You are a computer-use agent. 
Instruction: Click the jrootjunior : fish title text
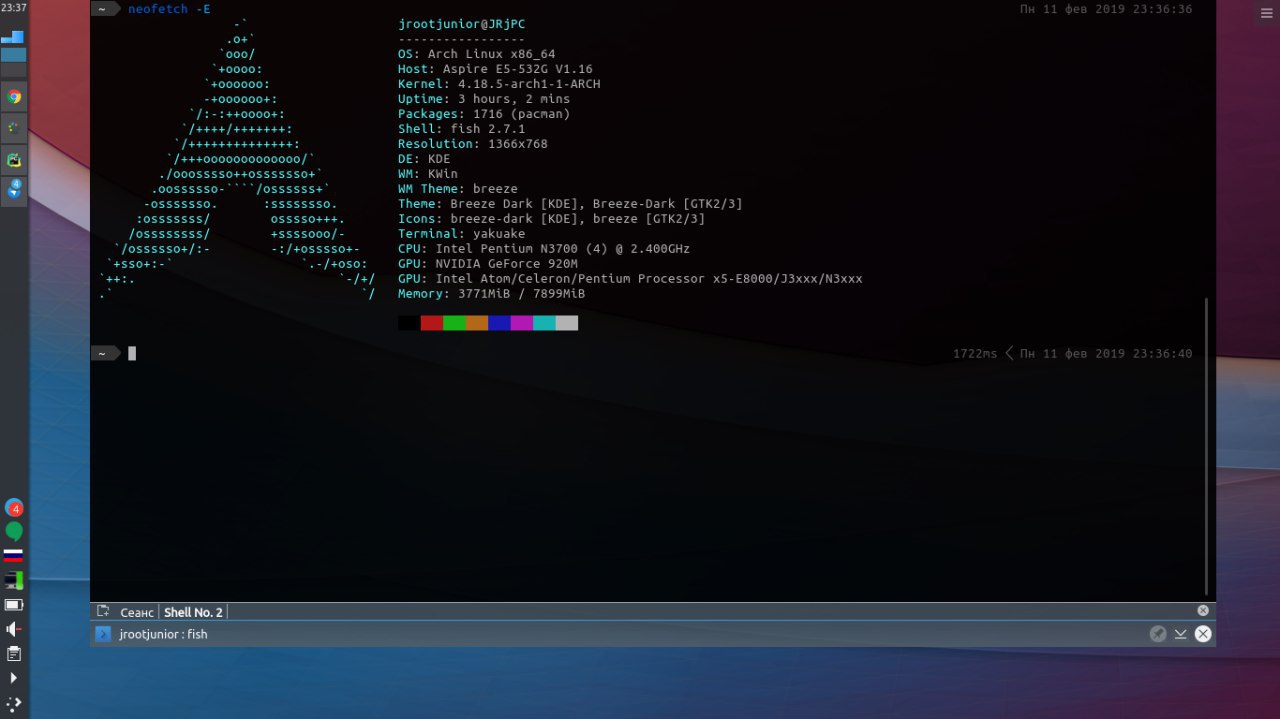[x=163, y=634]
